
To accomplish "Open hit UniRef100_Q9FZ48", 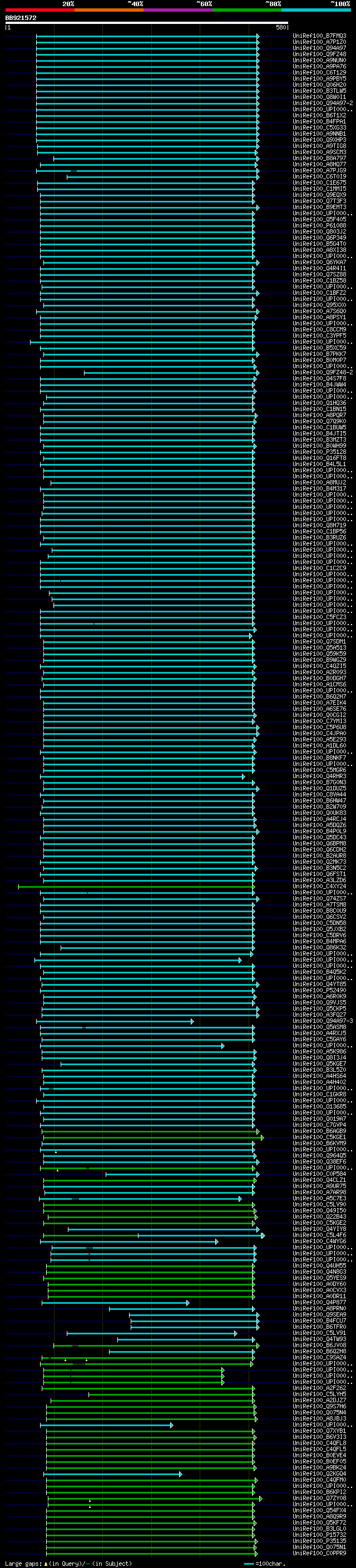I will (x=319, y=54).
